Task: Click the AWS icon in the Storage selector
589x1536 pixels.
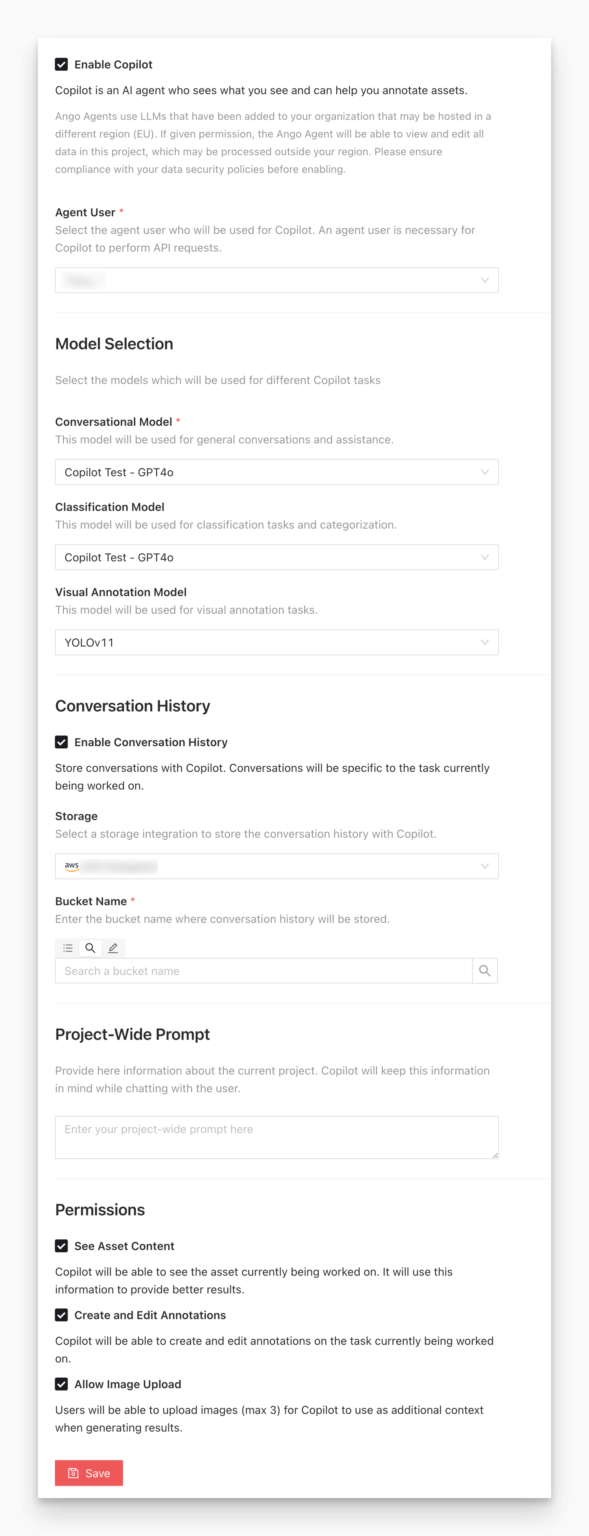Action: tap(71, 866)
